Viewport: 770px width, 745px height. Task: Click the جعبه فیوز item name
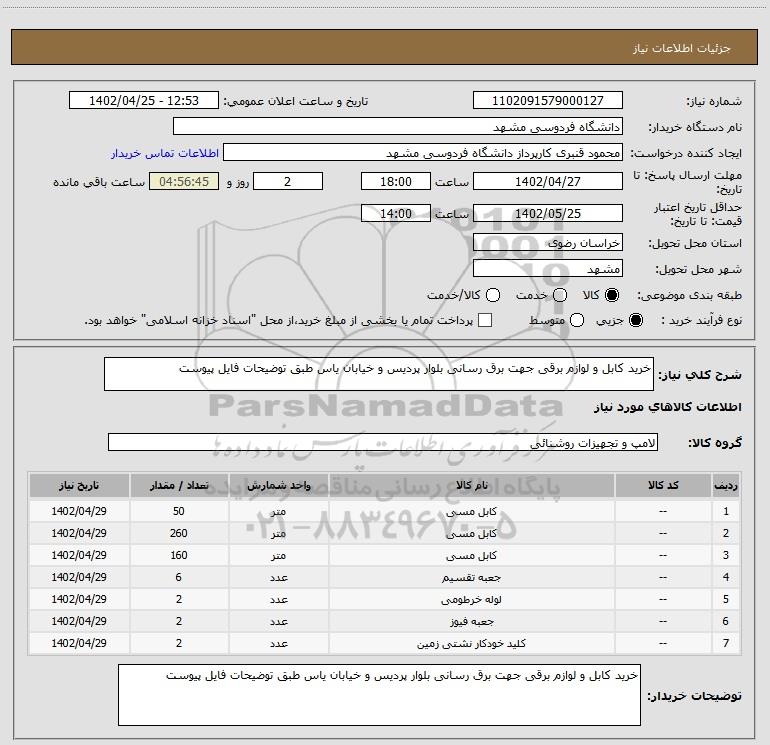pyautogui.click(x=471, y=621)
